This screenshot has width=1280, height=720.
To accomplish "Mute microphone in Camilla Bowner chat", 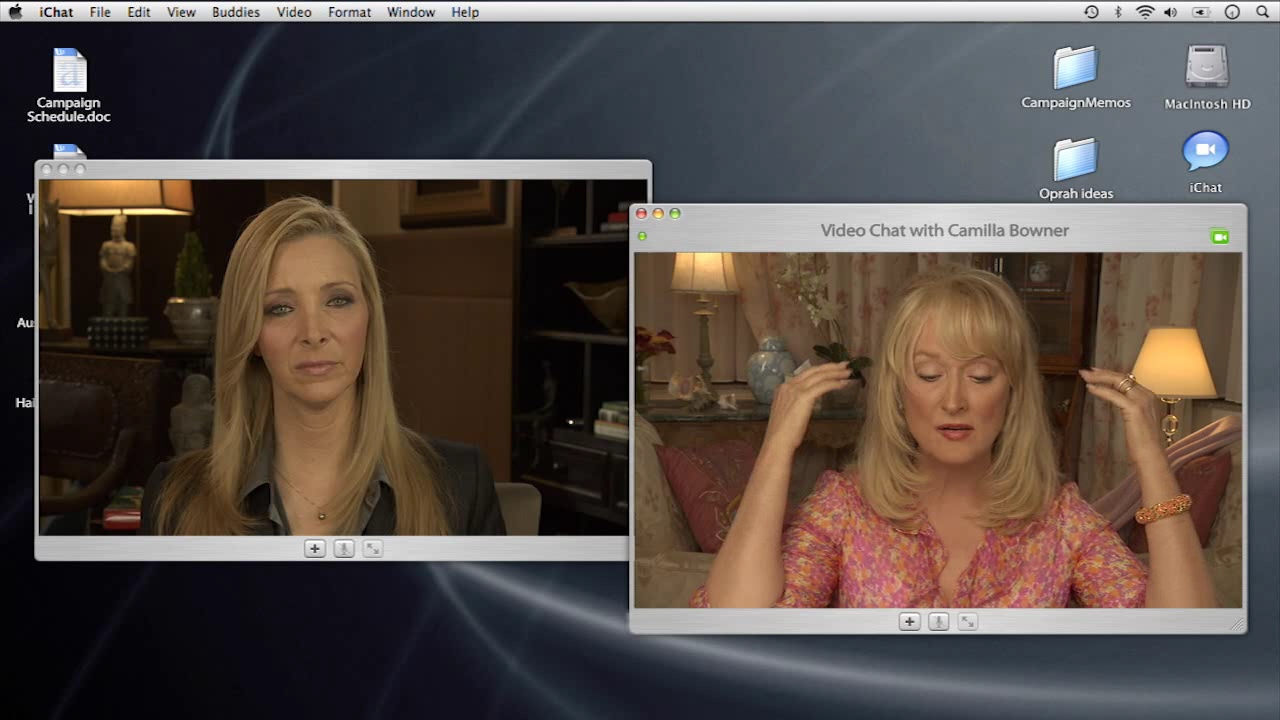I will (x=938, y=621).
